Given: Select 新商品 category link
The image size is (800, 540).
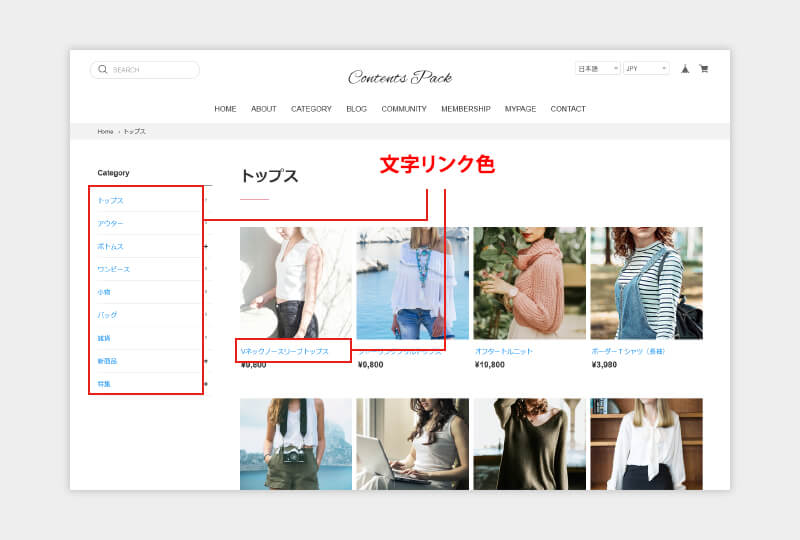Looking at the screenshot, I should [x=107, y=361].
